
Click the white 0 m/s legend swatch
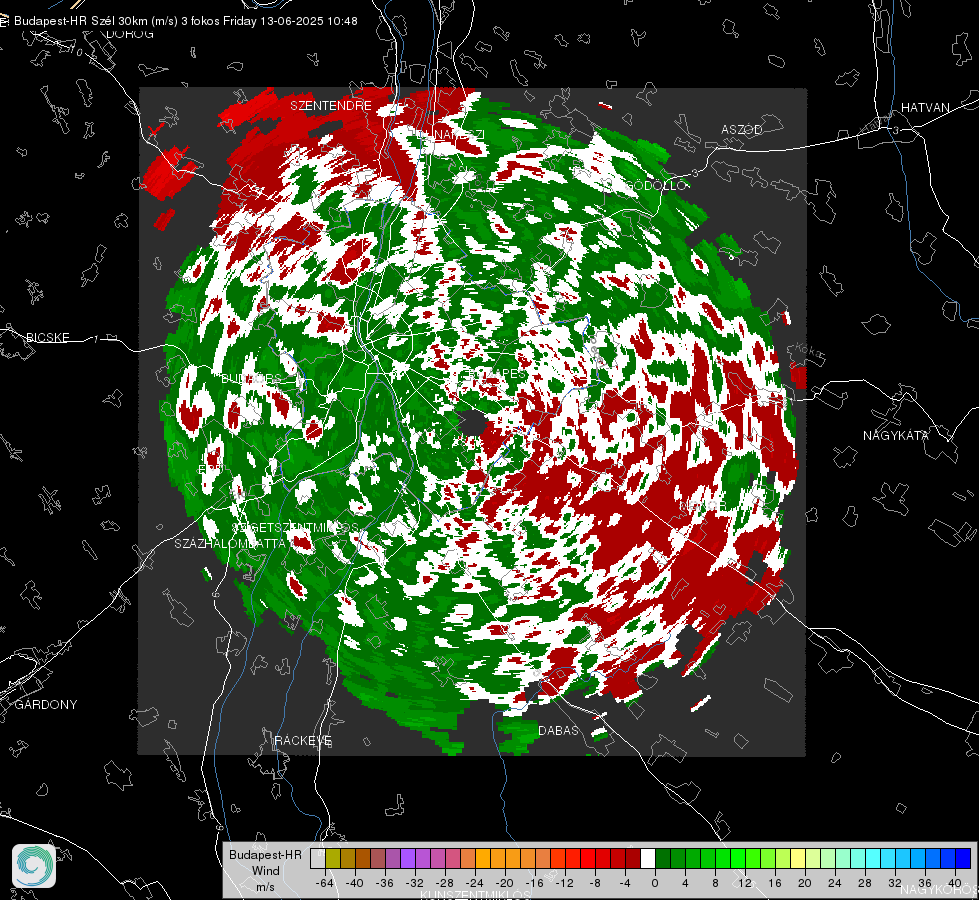point(648,858)
